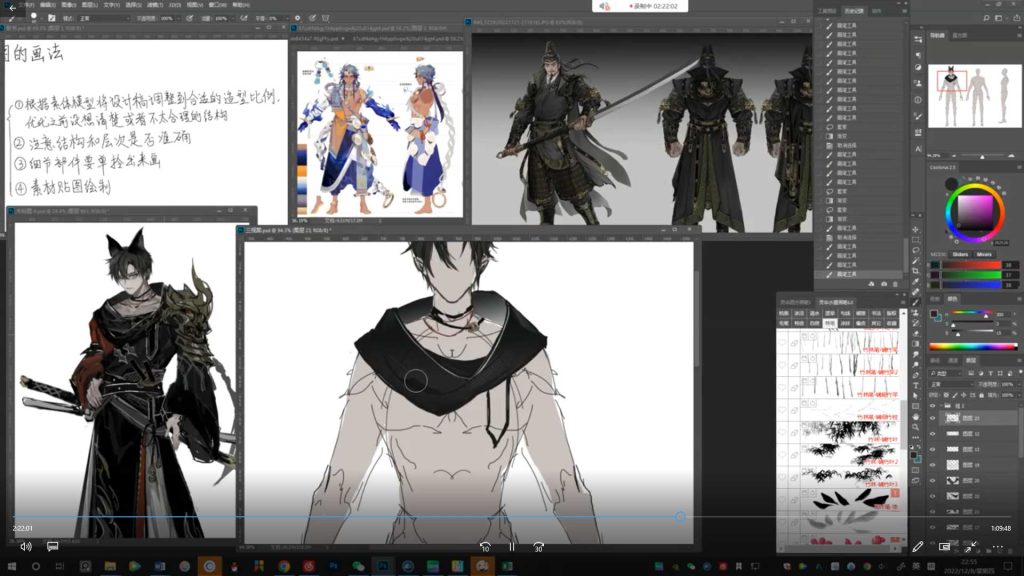
Task: Click the Photoshop icon in taskbar
Action: (x=381, y=566)
